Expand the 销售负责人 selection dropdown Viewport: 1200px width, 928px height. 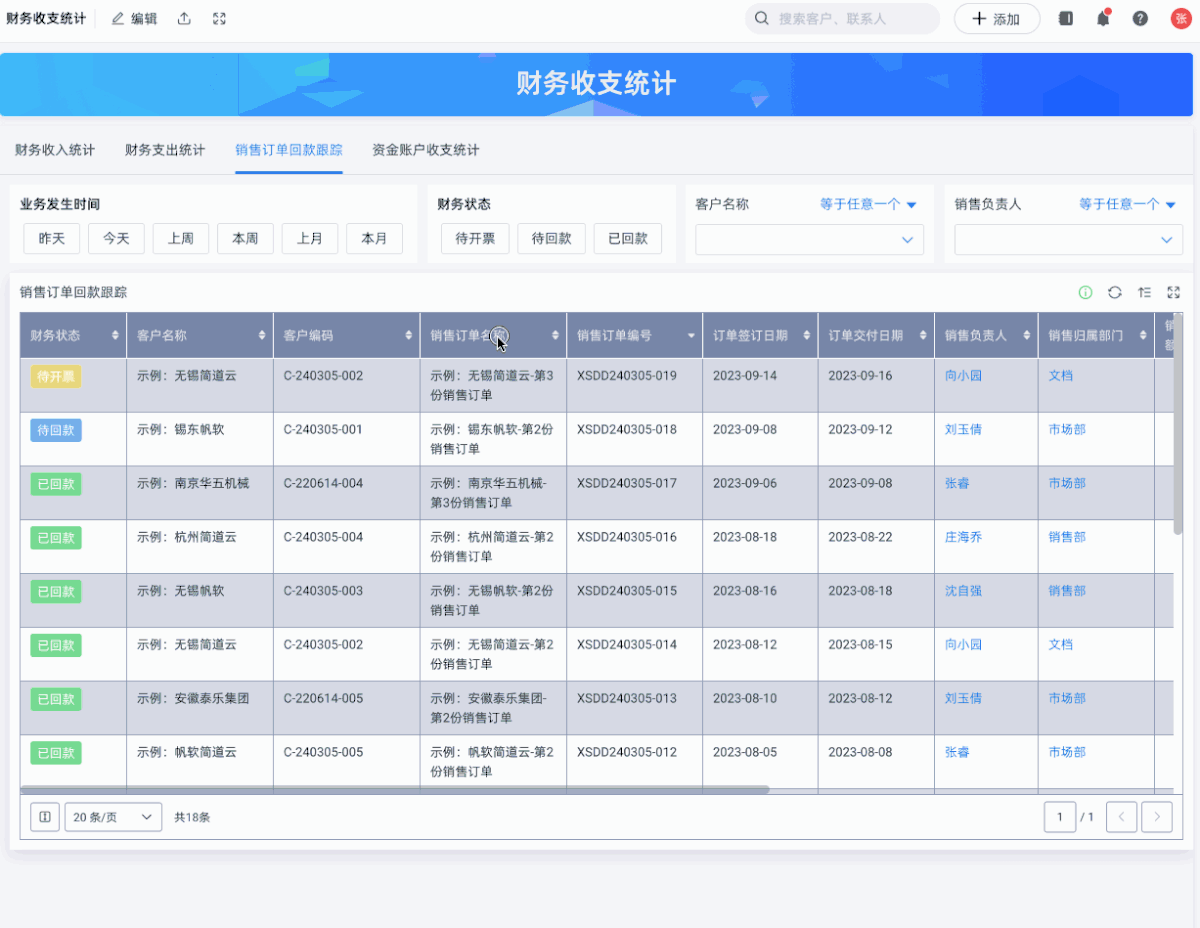pyautogui.click(x=1066, y=240)
